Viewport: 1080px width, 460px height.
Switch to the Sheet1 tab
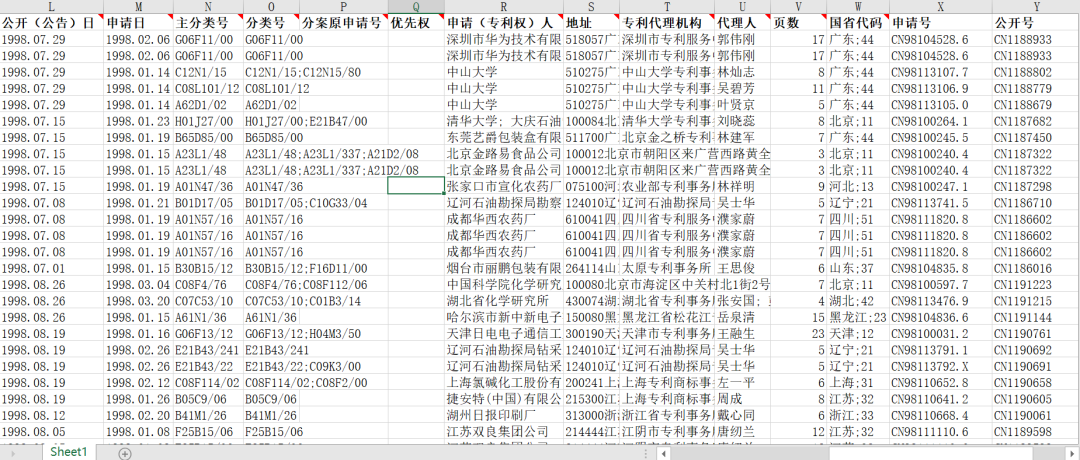coord(69,452)
